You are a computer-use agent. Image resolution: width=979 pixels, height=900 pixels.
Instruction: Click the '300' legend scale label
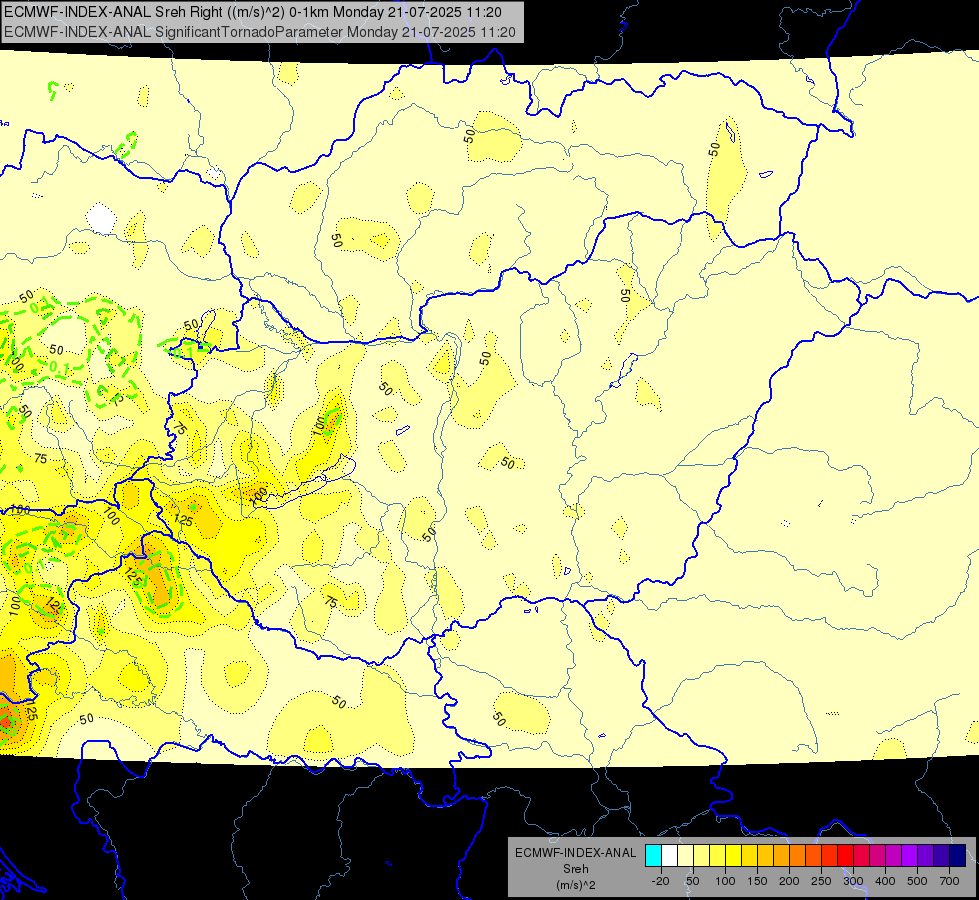(853, 881)
